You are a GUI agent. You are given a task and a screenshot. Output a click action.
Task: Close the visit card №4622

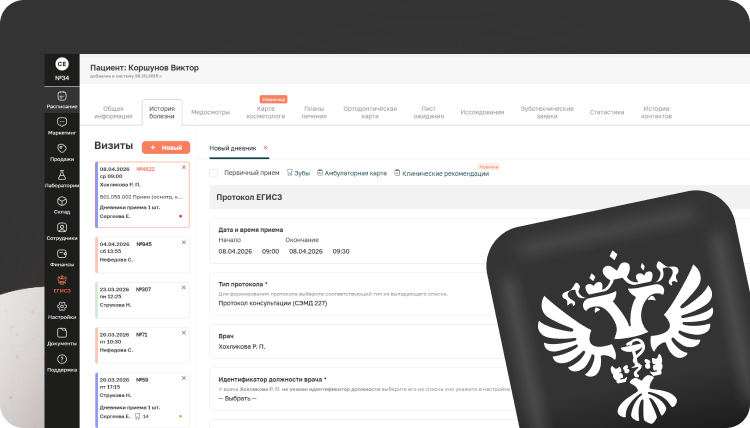[184, 167]
